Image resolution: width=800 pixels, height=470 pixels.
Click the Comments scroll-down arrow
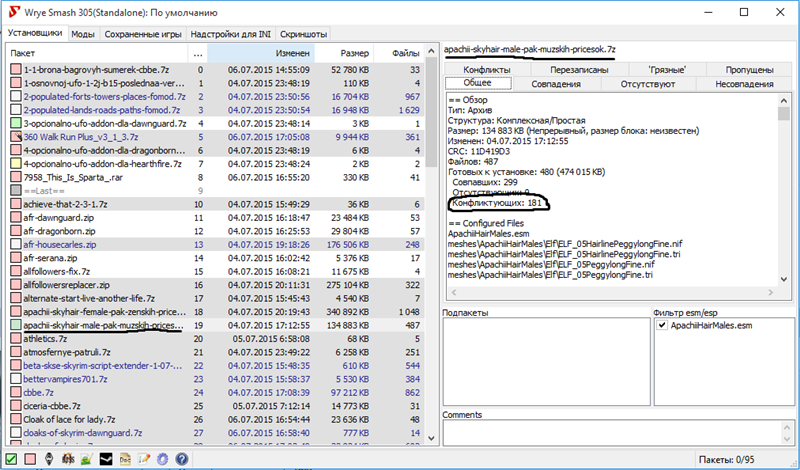(x=787, y=439)
